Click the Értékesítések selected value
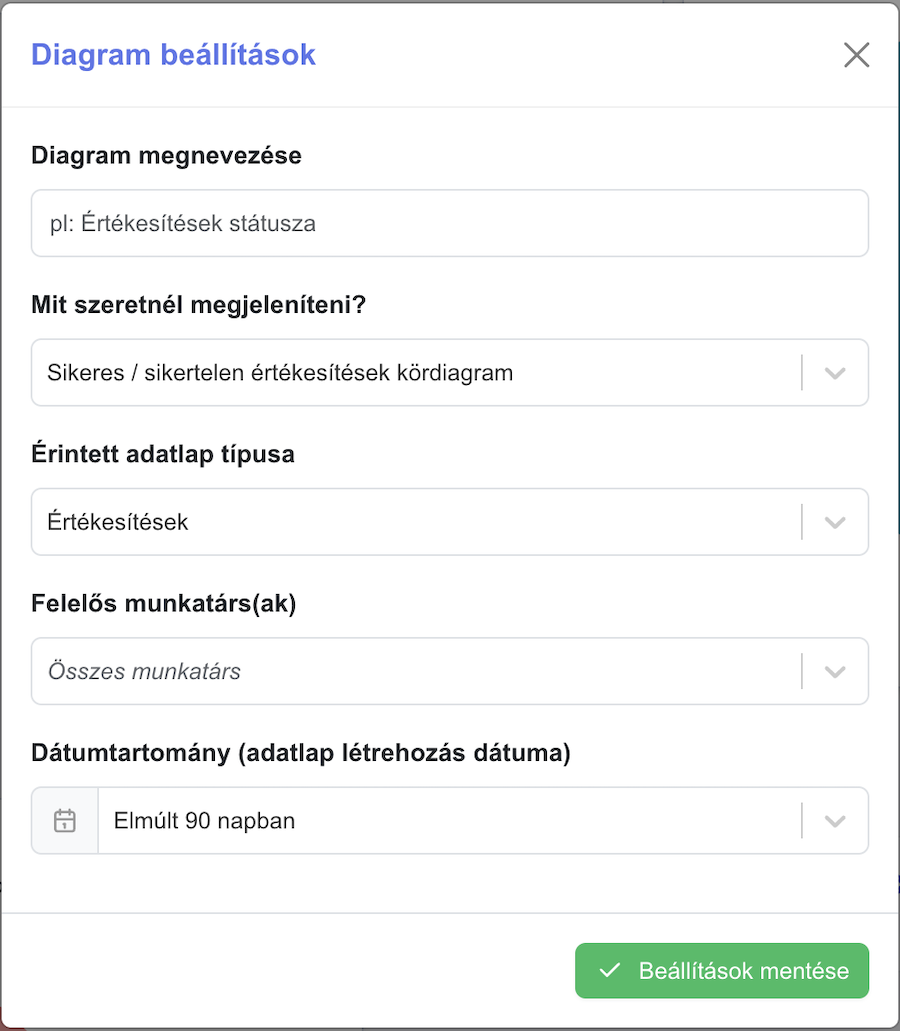The width and height of the screenshot is (900, 1031). 118,522
